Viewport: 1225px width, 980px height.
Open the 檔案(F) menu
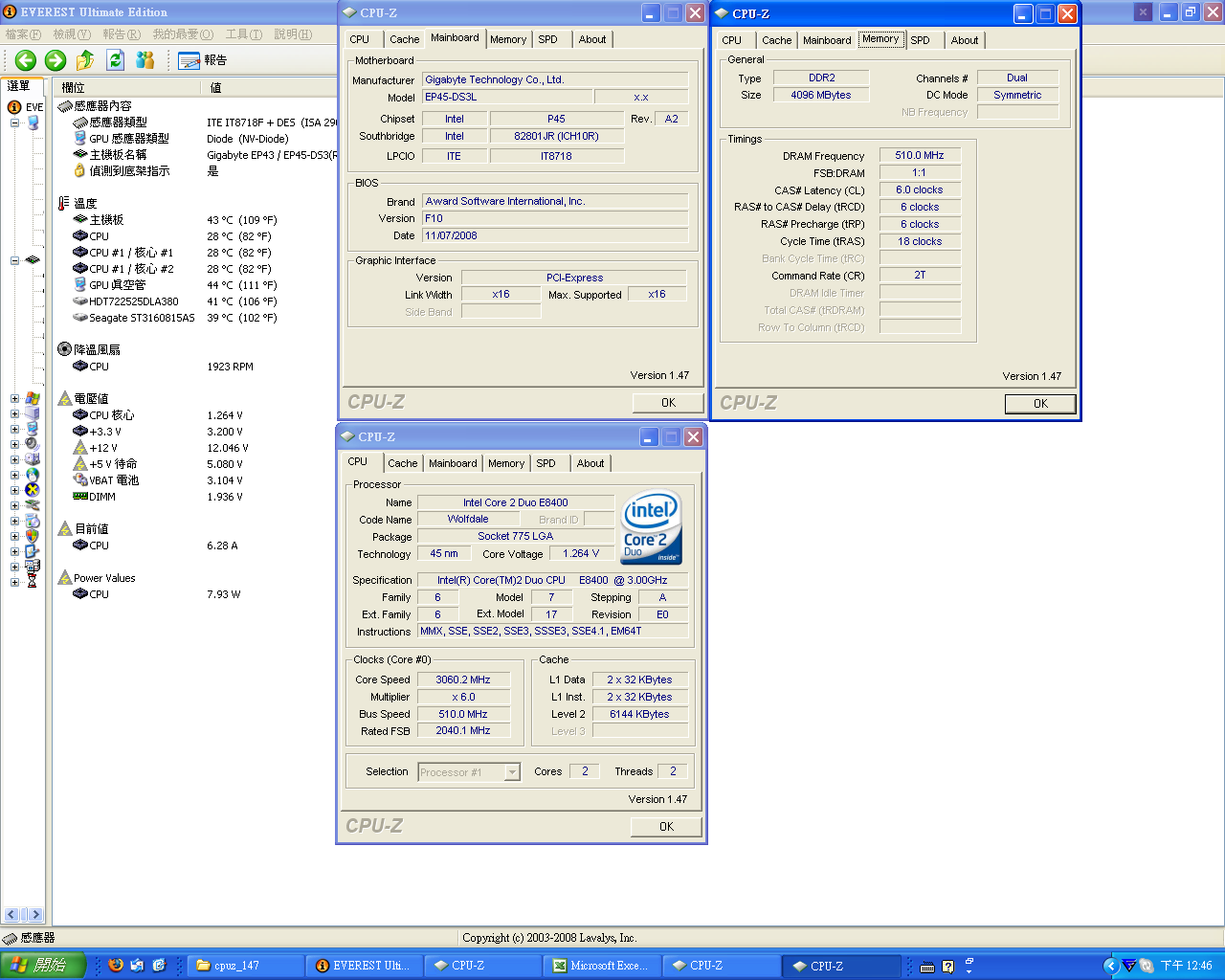click(23, 34)
